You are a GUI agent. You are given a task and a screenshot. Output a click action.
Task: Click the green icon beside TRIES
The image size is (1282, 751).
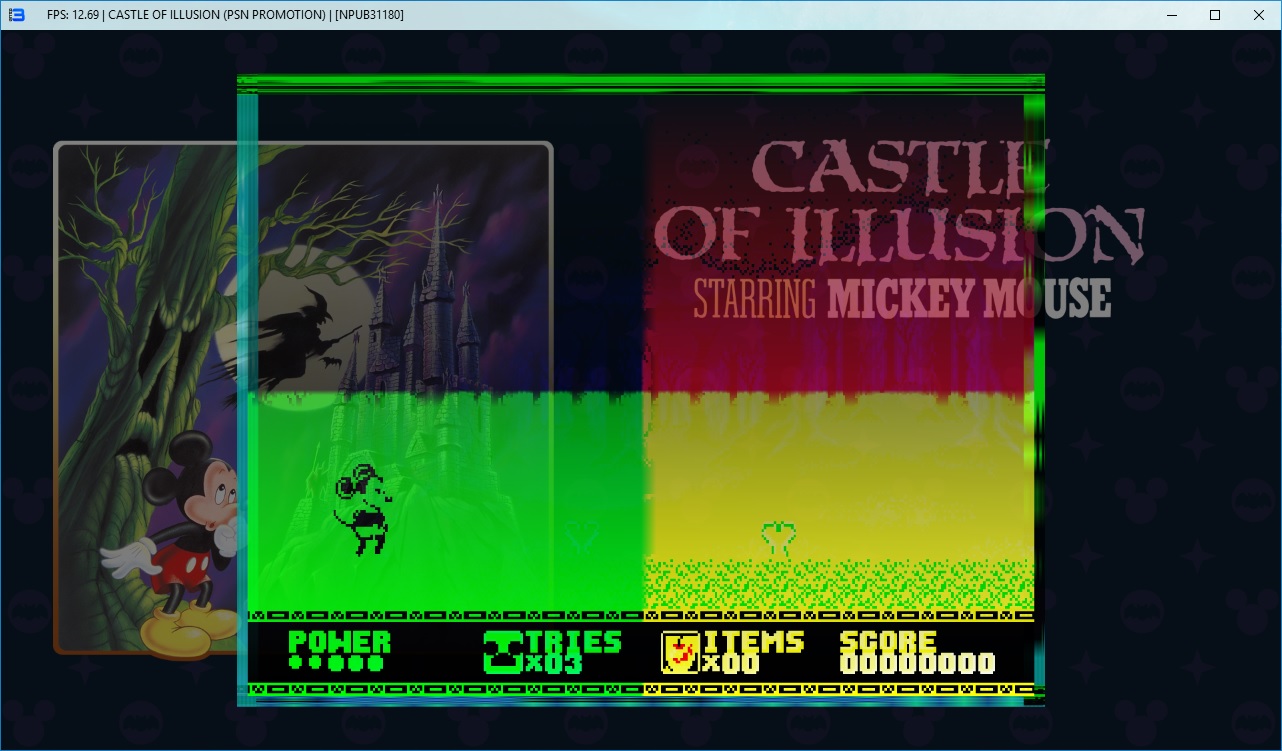click(x=503, y=652)
